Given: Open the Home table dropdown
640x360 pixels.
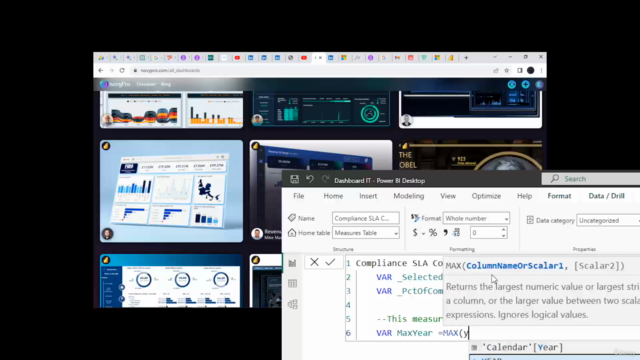Looking at the screenshot, I should click(x=365, y=233).
